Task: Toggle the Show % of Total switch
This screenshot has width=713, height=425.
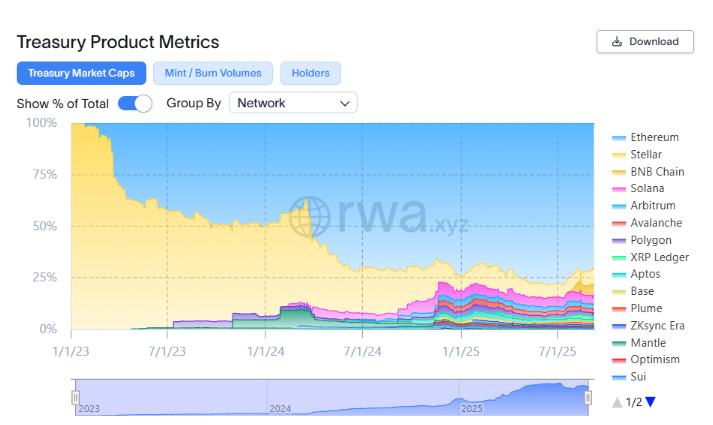Action: coord(135,103)
